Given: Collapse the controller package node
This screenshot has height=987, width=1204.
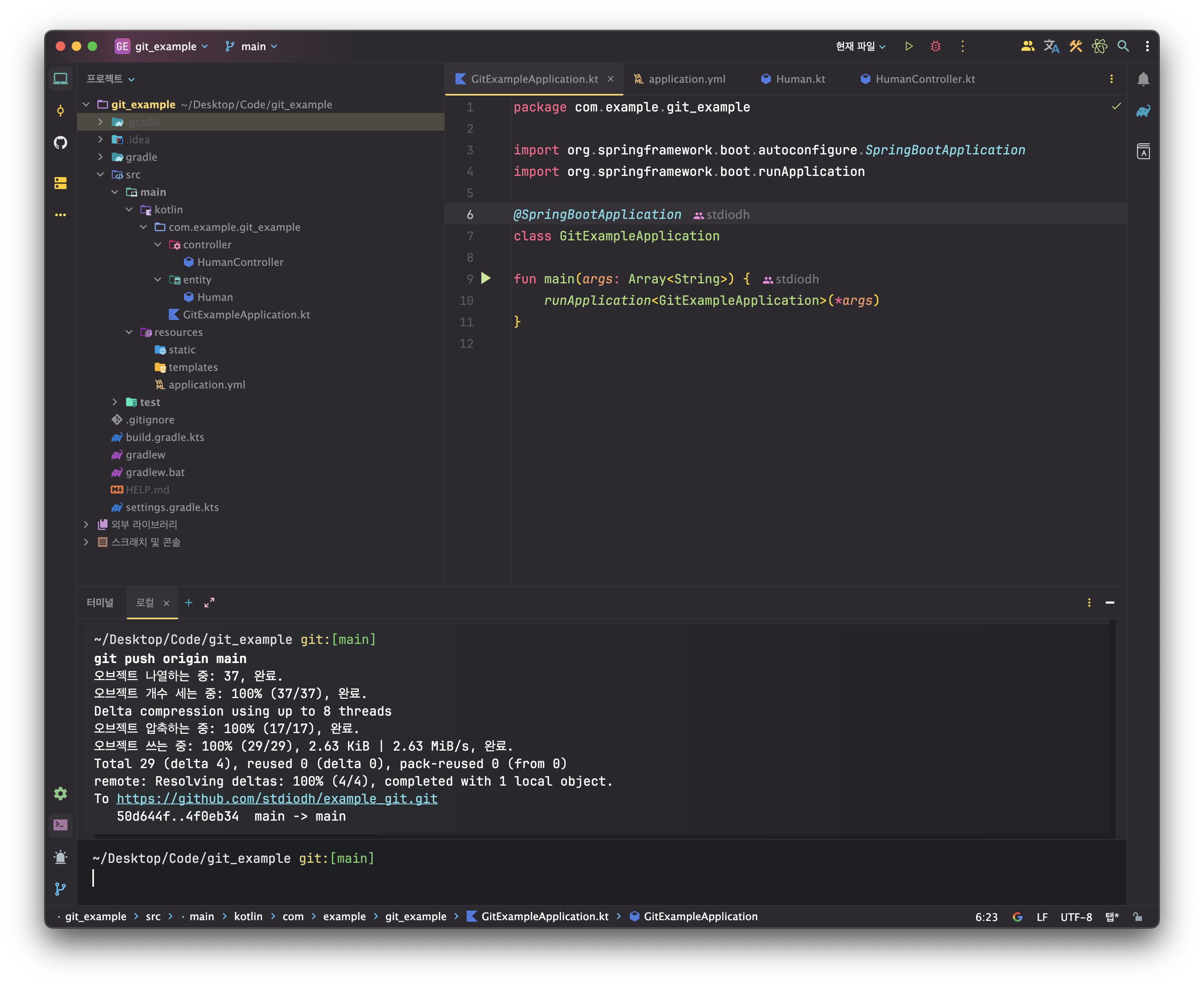Looking at the screenshot, I should click(x=158, y=244).
